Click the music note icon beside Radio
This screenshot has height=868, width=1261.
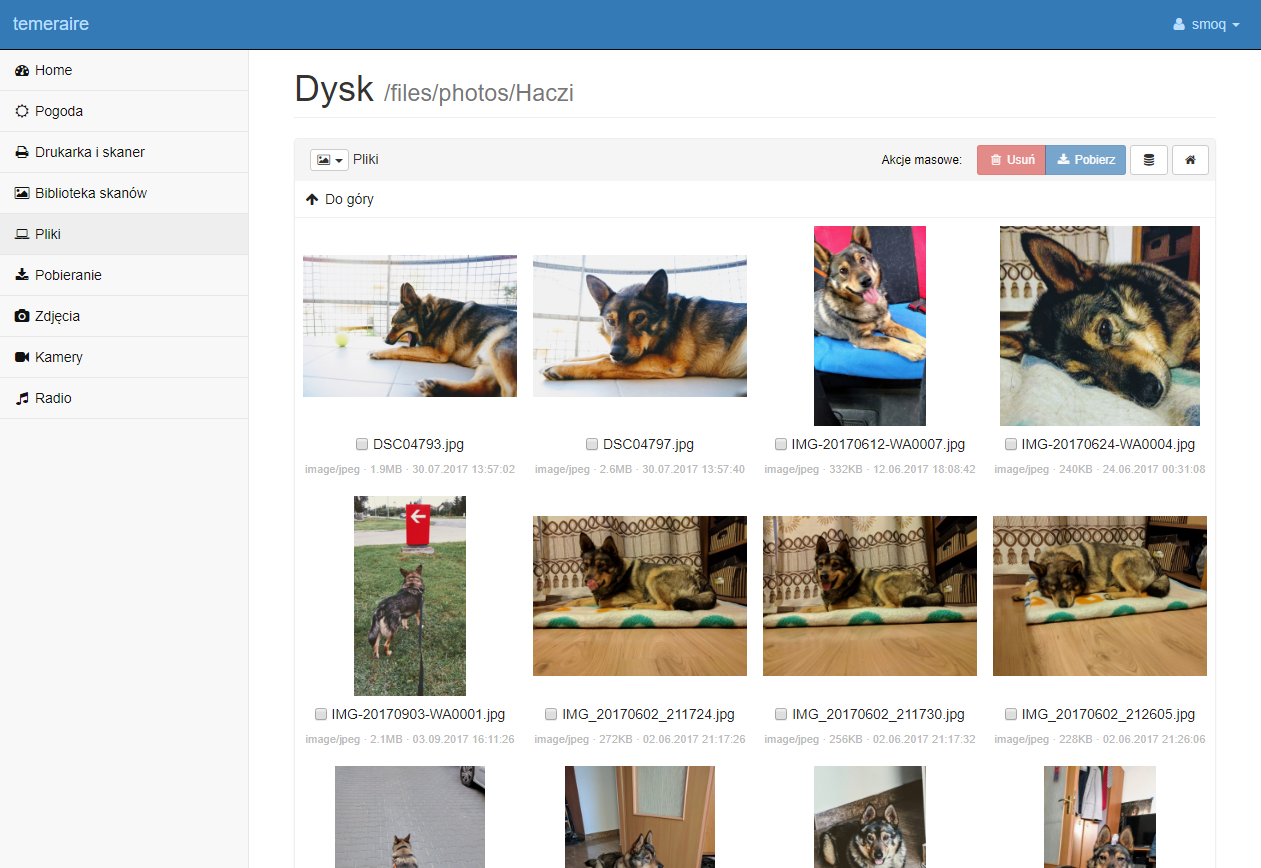22,398
